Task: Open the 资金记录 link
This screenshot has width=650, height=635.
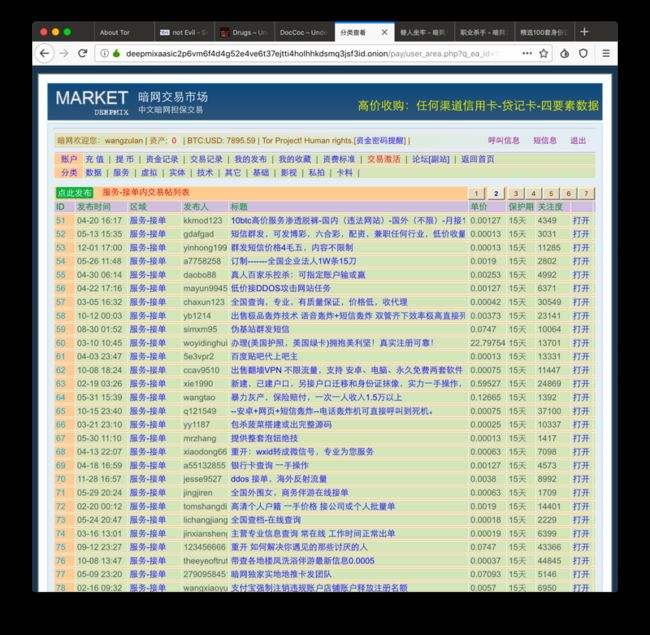Action: click(x=162, y=159)
